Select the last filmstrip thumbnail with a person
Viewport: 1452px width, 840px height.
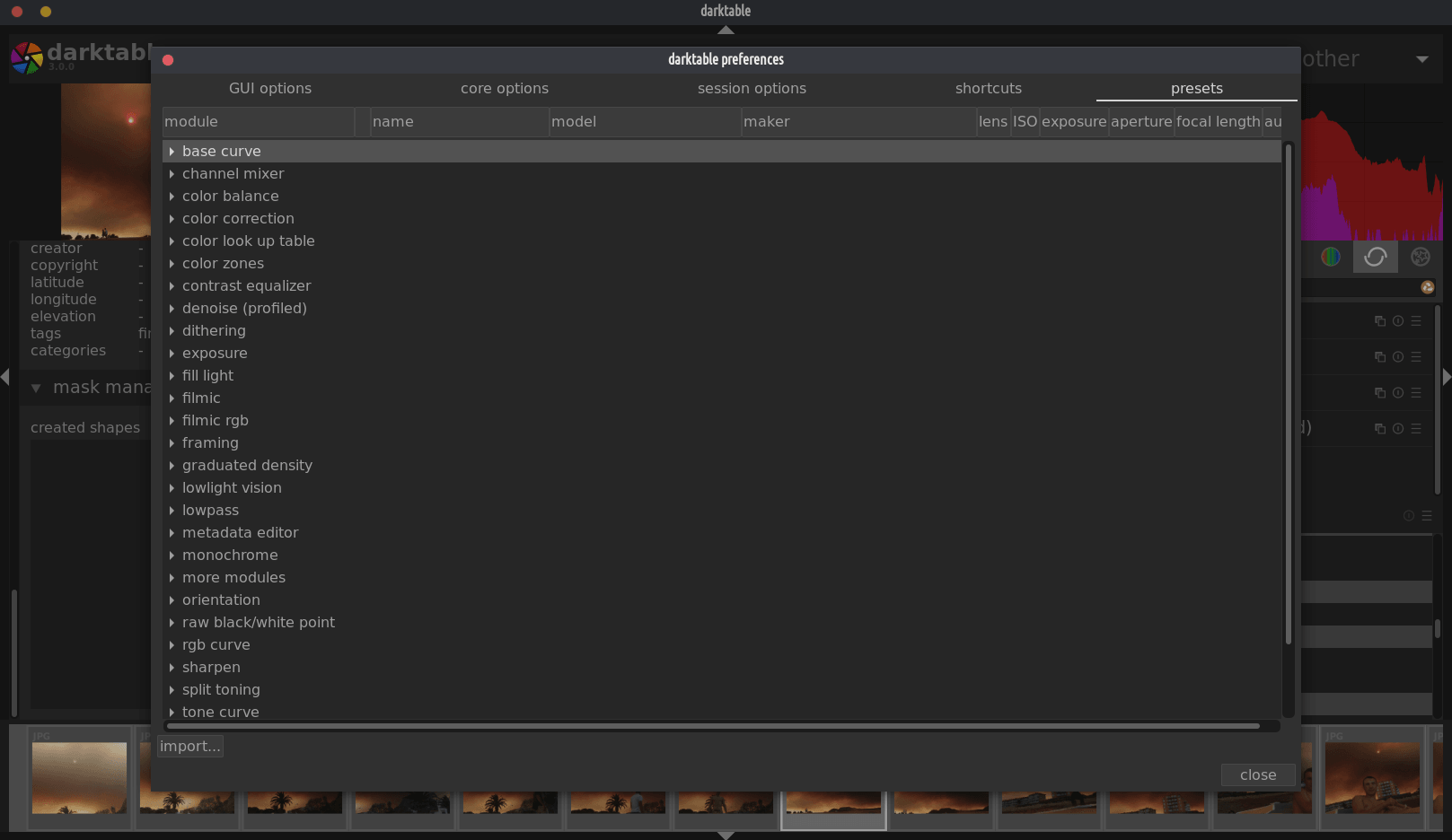(1373, 777)
